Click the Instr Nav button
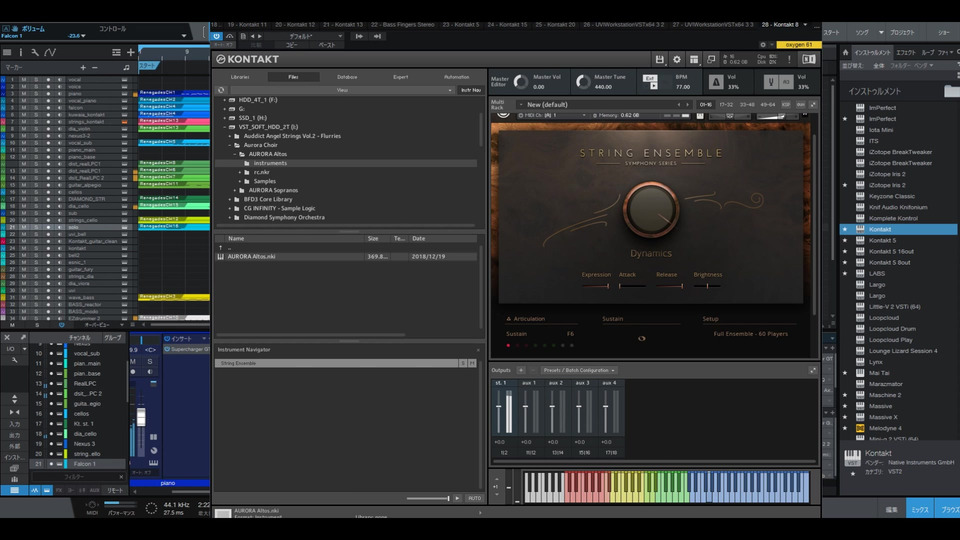Screen dimensions: 960x540 point(470,90)
